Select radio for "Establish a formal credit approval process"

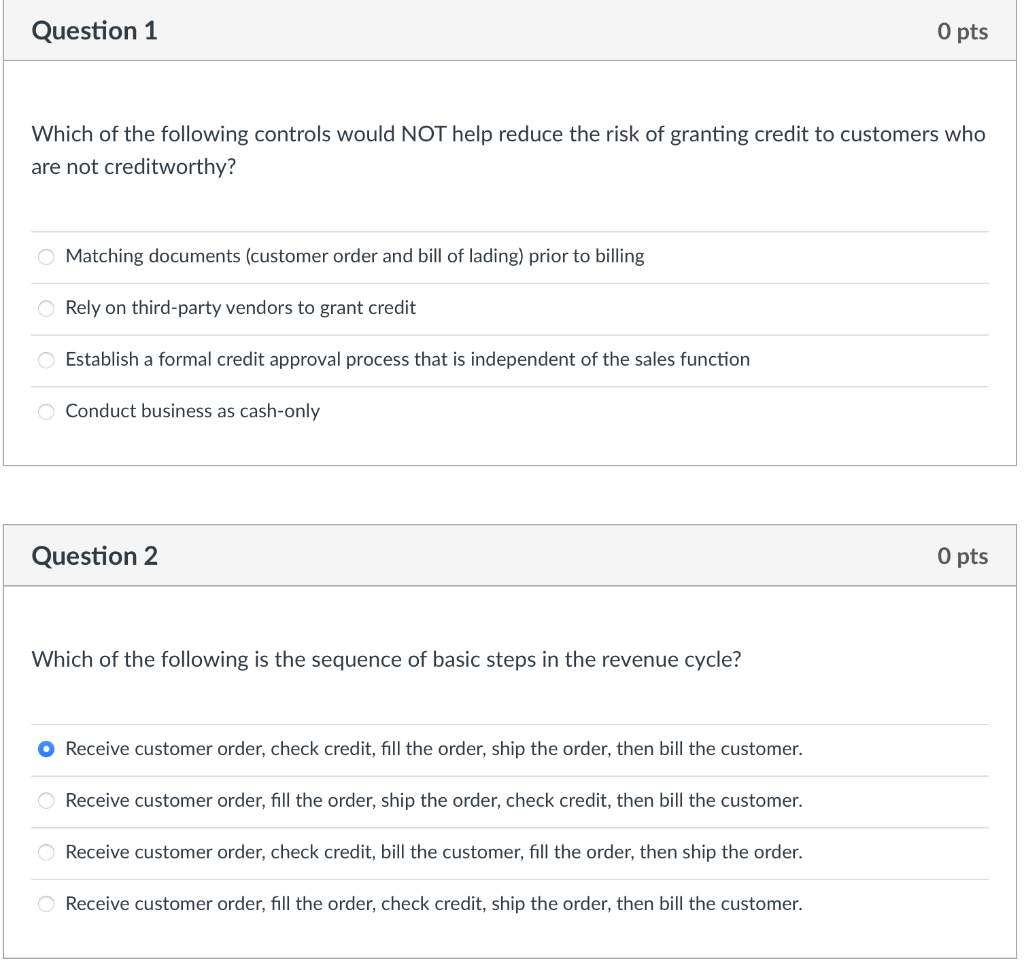pyautogui.click(x=46, y=360)
